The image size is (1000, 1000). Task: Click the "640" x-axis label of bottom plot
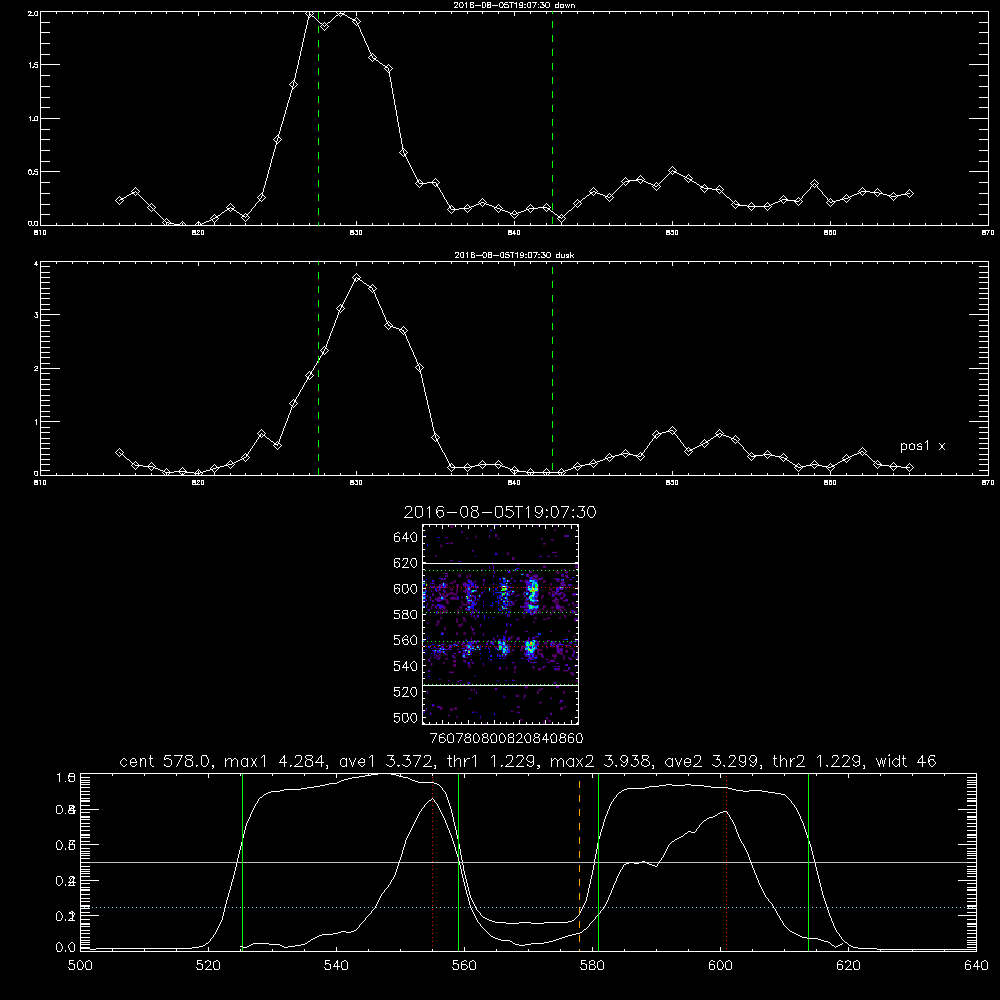click(x=976, y=966)
